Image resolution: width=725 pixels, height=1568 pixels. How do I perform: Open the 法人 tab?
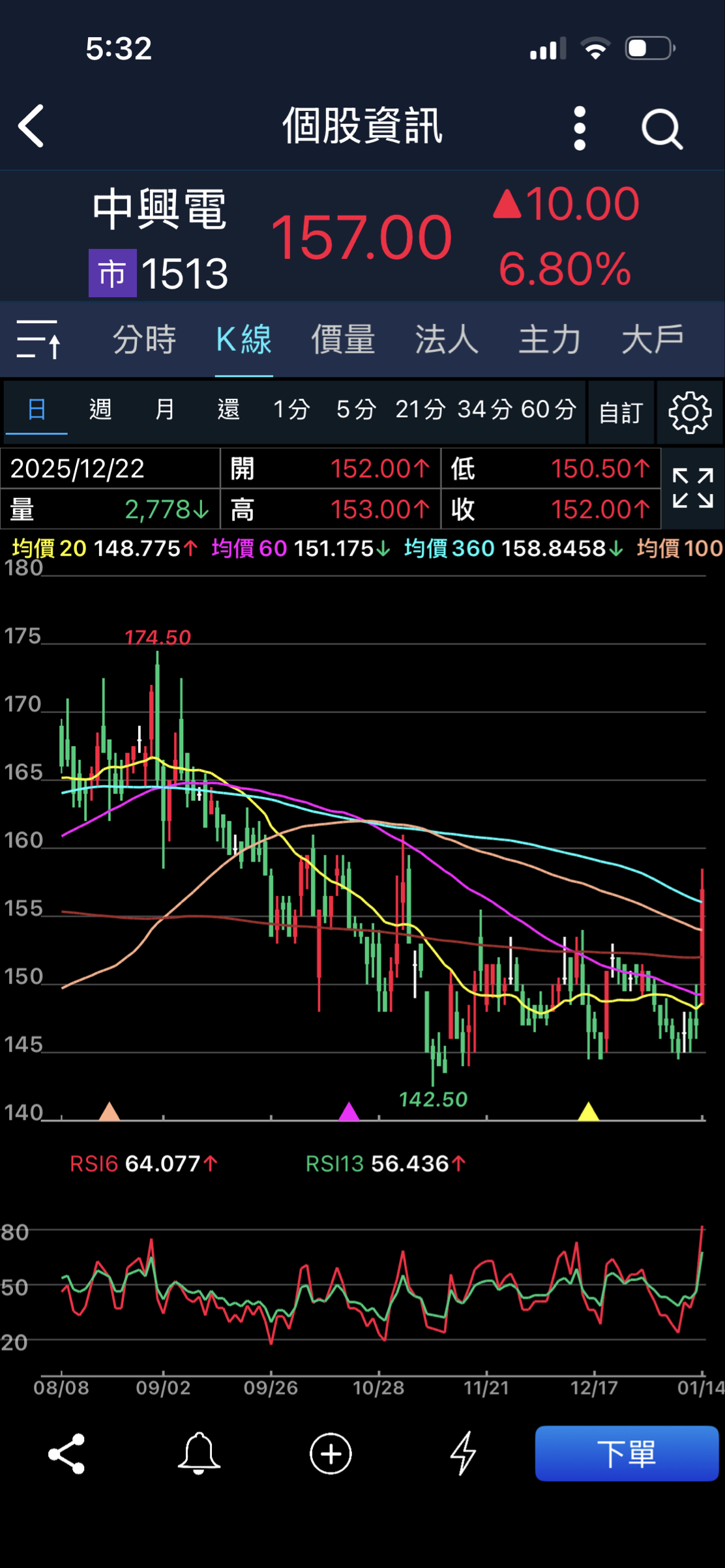tap(447, 340)
